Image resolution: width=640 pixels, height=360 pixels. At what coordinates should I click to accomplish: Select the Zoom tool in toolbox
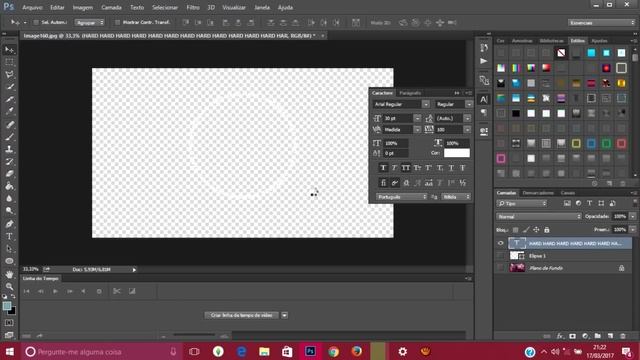click(9, 287)
